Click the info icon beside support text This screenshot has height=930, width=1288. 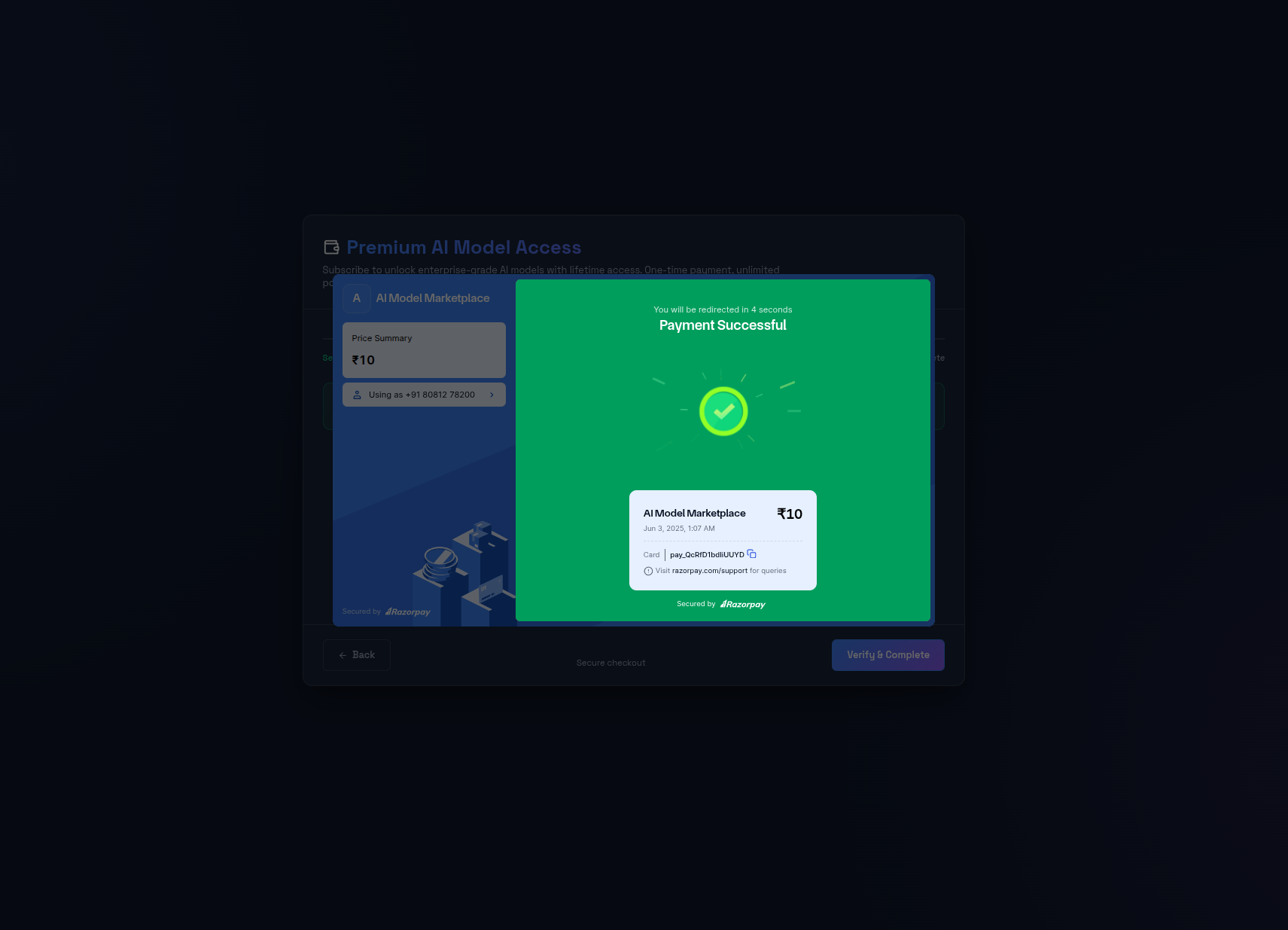pos(648,571)
